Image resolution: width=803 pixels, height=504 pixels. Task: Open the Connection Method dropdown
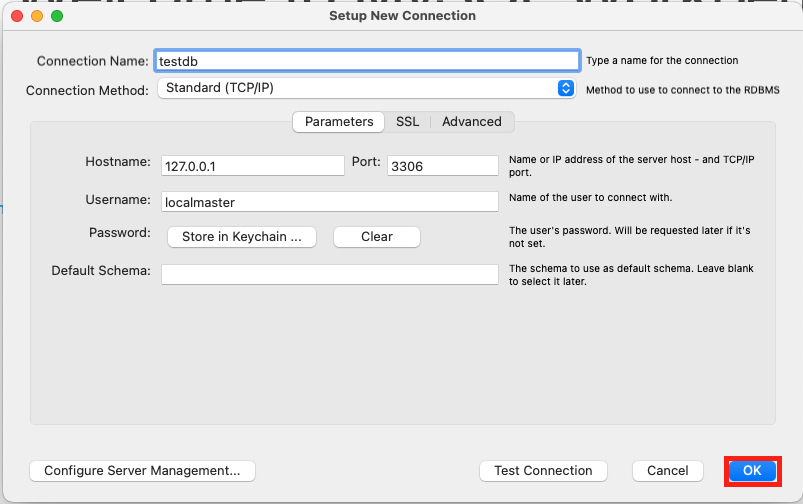pyautogui.click(x=367, y=88)
